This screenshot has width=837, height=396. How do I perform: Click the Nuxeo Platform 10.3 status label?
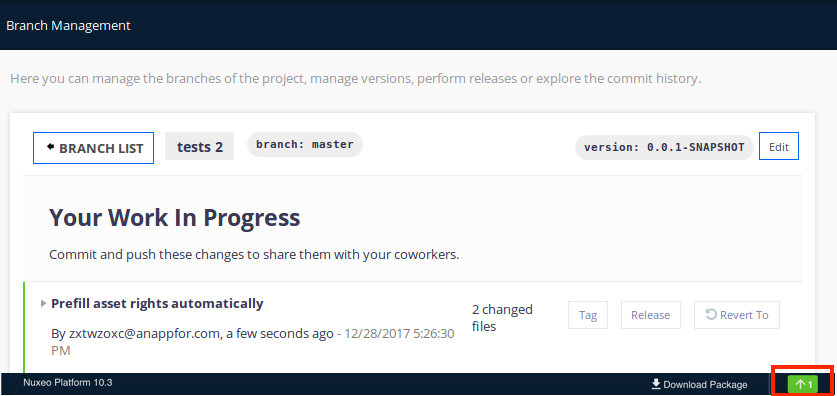pyautogui.click(x=68, y=383)
